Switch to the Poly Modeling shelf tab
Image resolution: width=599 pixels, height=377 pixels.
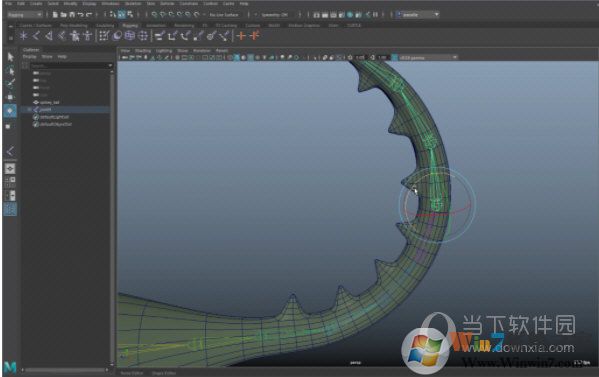tap(74, 26)
